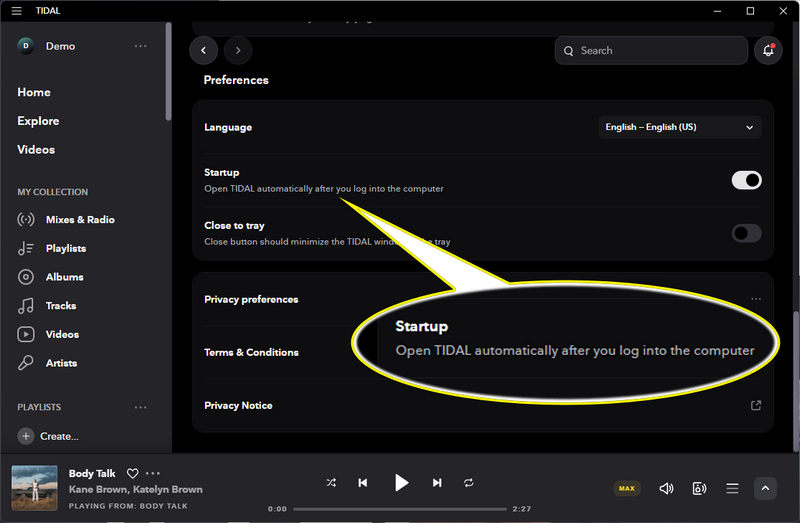Expand the now playing view
Viewport: 800px width, 523px height.
(x=765, y=488)
